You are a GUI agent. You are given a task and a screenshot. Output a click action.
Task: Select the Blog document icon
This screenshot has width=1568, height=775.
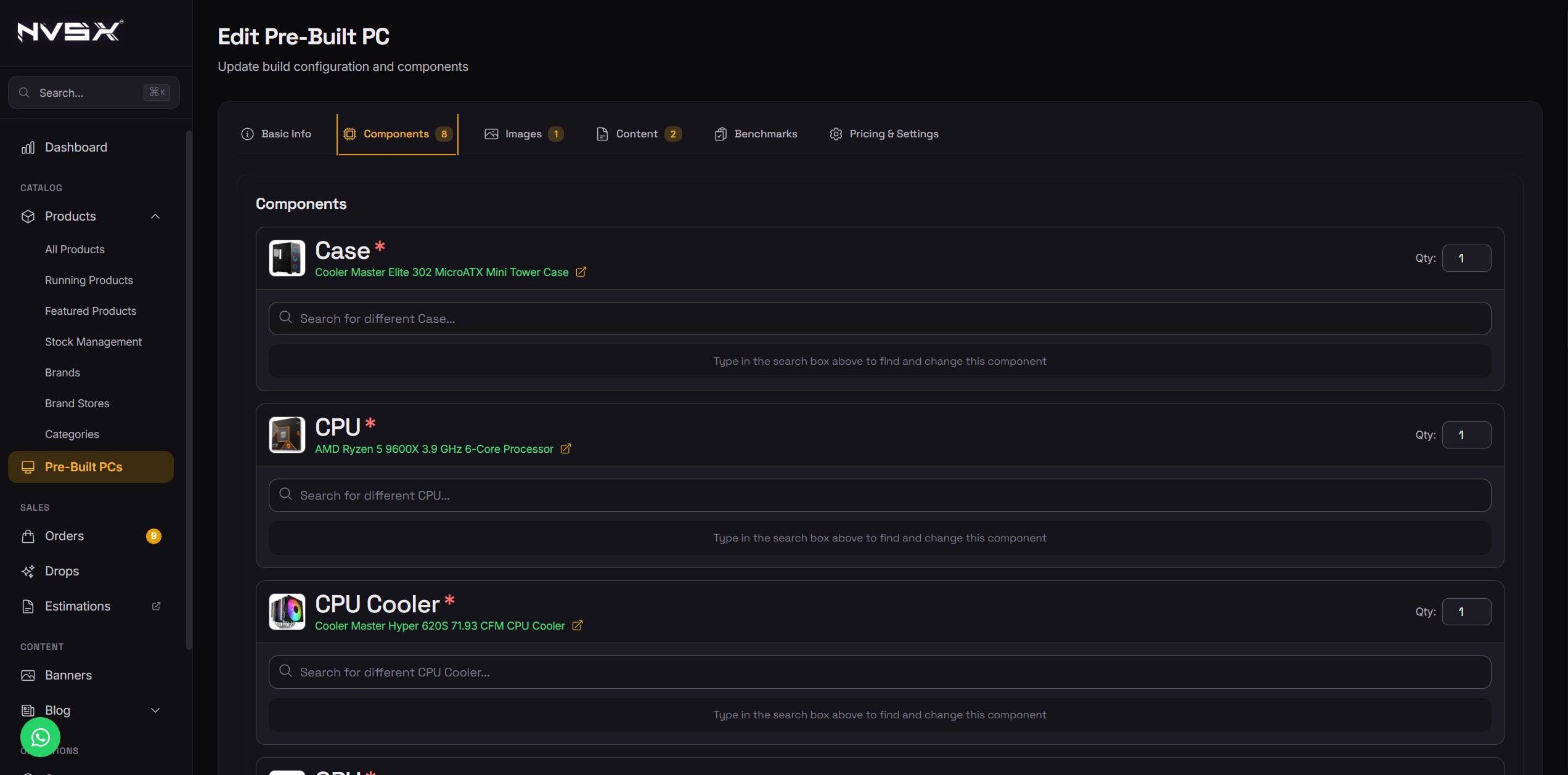28,710
